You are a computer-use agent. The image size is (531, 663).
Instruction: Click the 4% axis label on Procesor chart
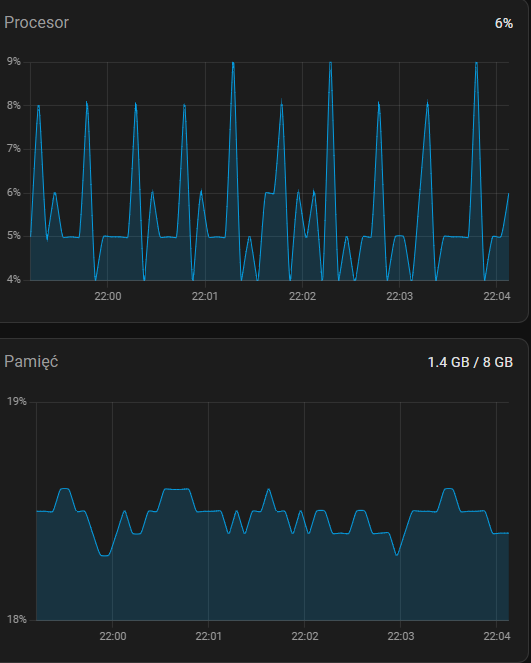(x=14, y=279)
